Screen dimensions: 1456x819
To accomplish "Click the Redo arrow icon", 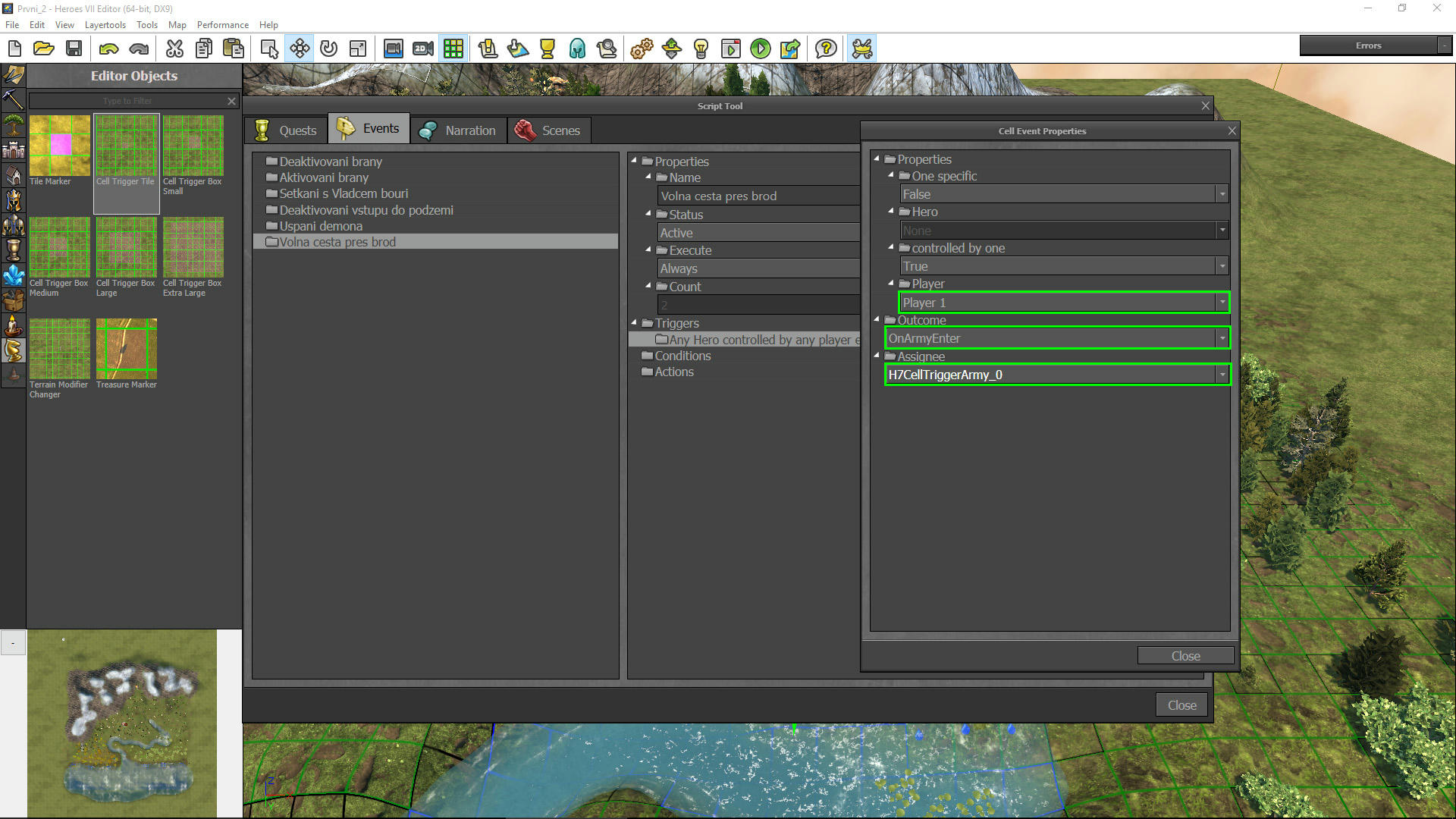I will coord(139,49).
